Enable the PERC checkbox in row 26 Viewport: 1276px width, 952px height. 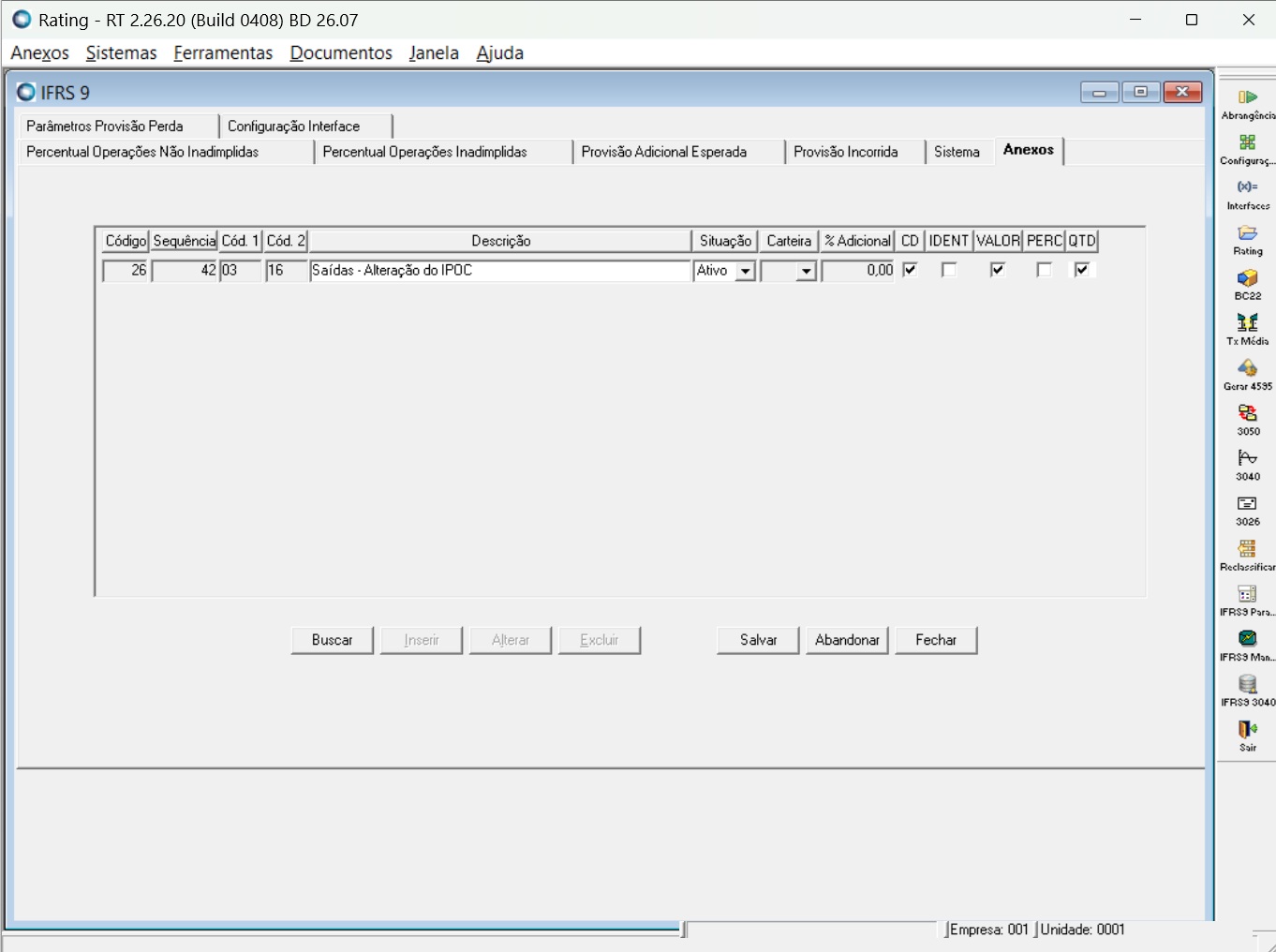click(1045, 270)
